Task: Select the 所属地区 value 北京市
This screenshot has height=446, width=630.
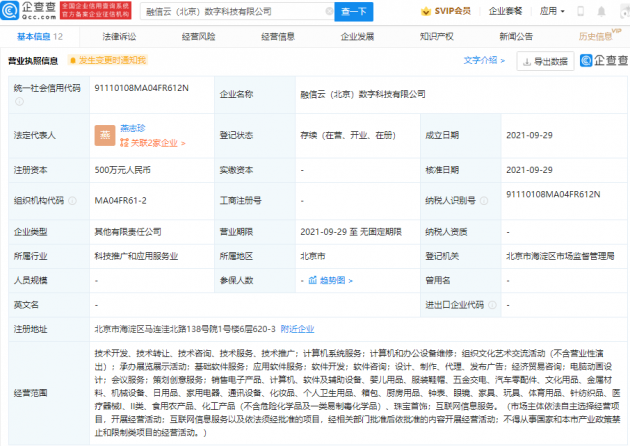Action: point(313,256)
